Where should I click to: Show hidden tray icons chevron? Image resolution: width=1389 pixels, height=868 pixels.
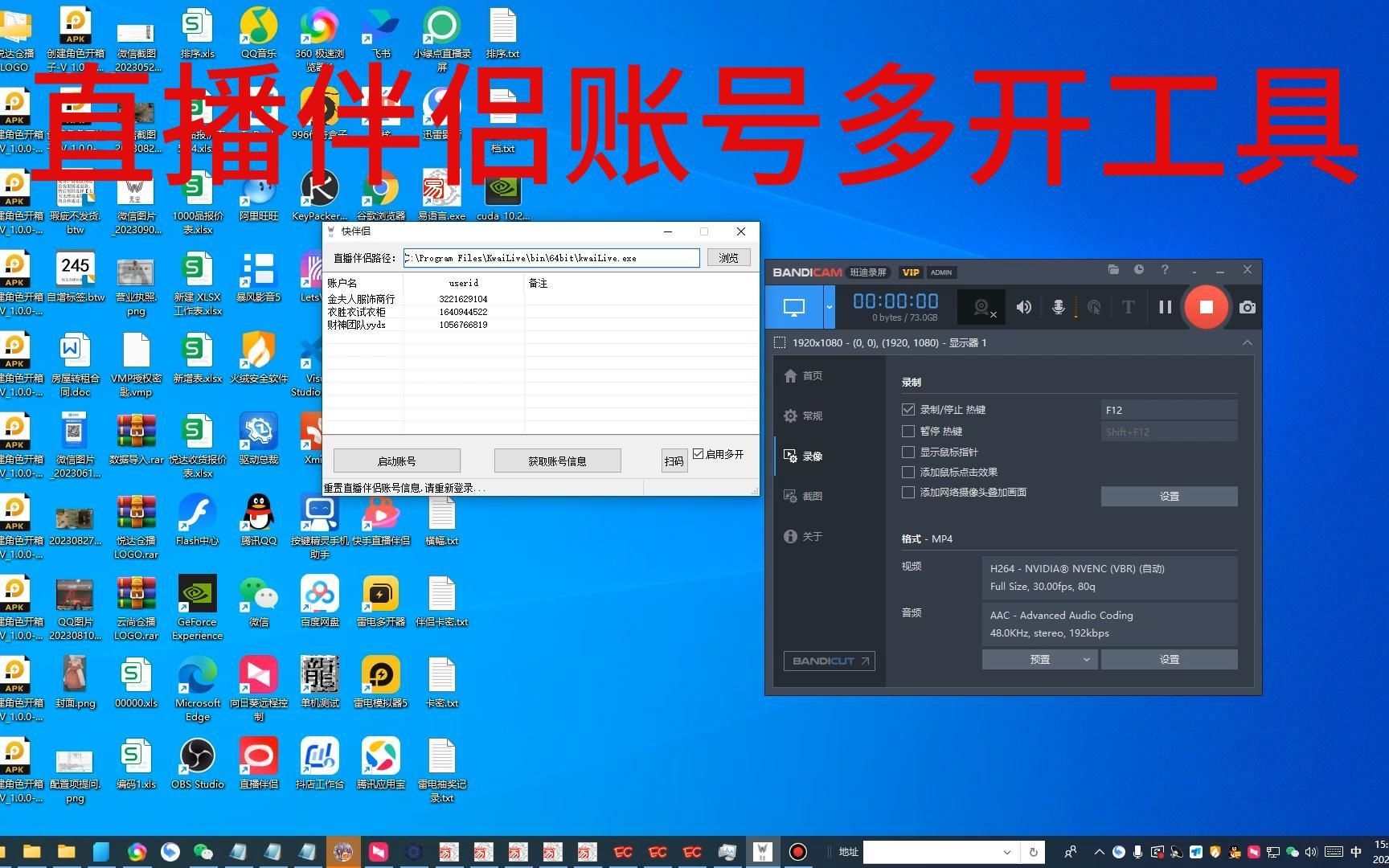pos(1099,852)
